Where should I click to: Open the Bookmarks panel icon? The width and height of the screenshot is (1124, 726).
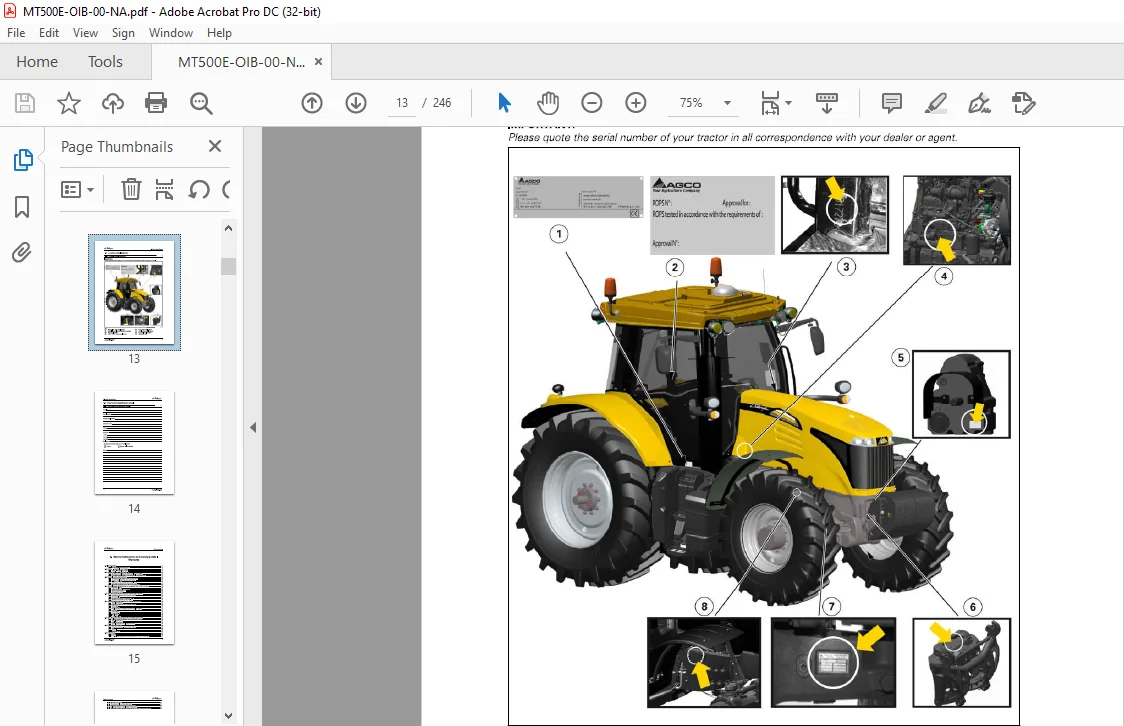pos(22,207)
